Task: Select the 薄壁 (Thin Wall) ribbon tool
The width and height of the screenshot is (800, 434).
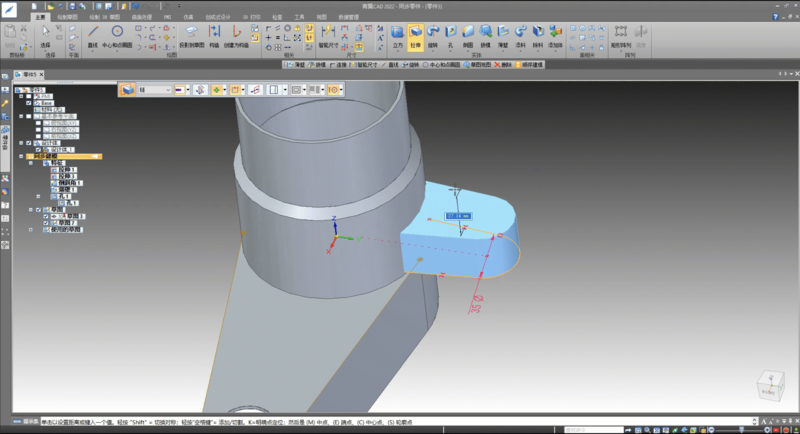Action: 503,36
